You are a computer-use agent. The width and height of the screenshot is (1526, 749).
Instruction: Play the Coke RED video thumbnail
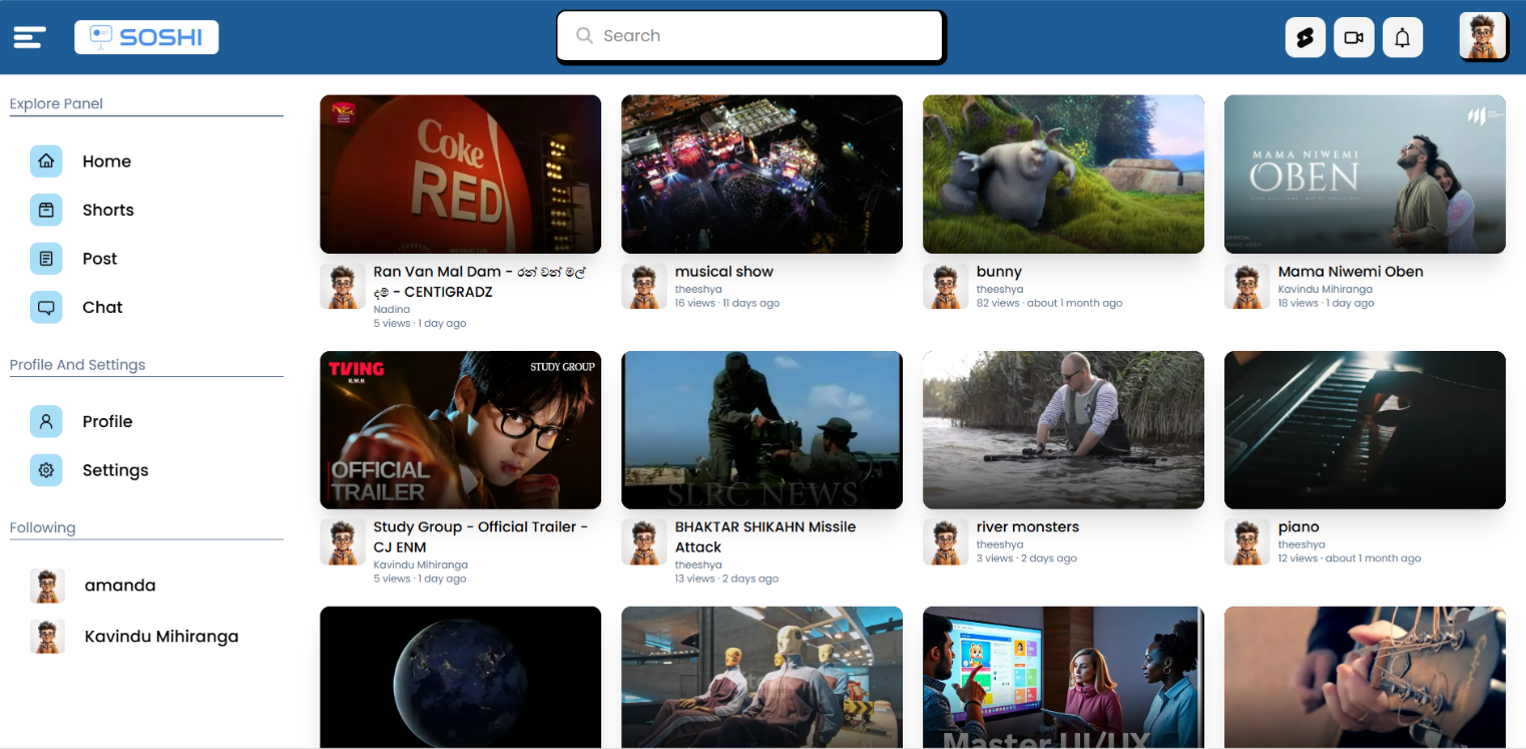(460, 174)
